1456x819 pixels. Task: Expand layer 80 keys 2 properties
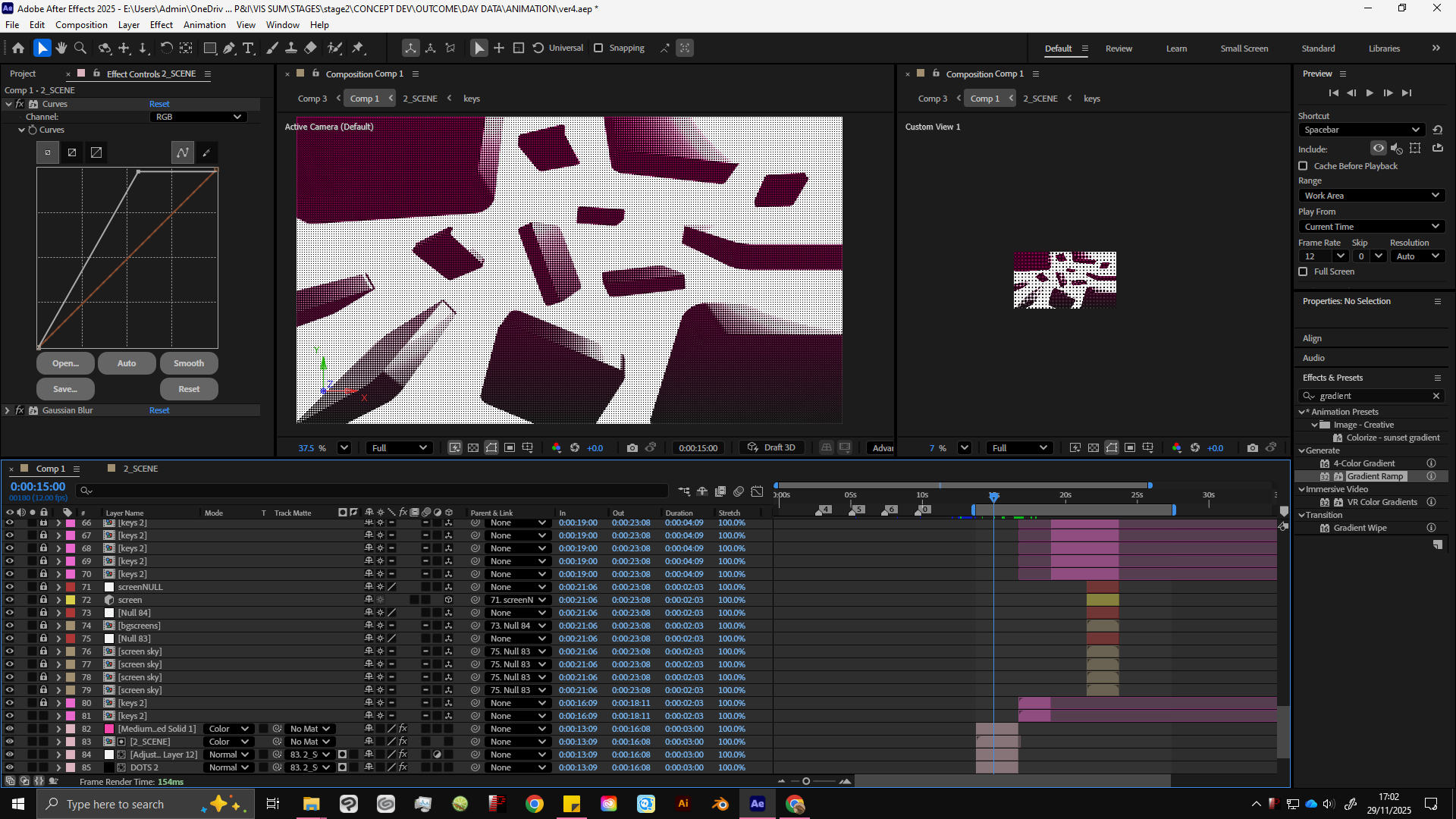point(58,703)
